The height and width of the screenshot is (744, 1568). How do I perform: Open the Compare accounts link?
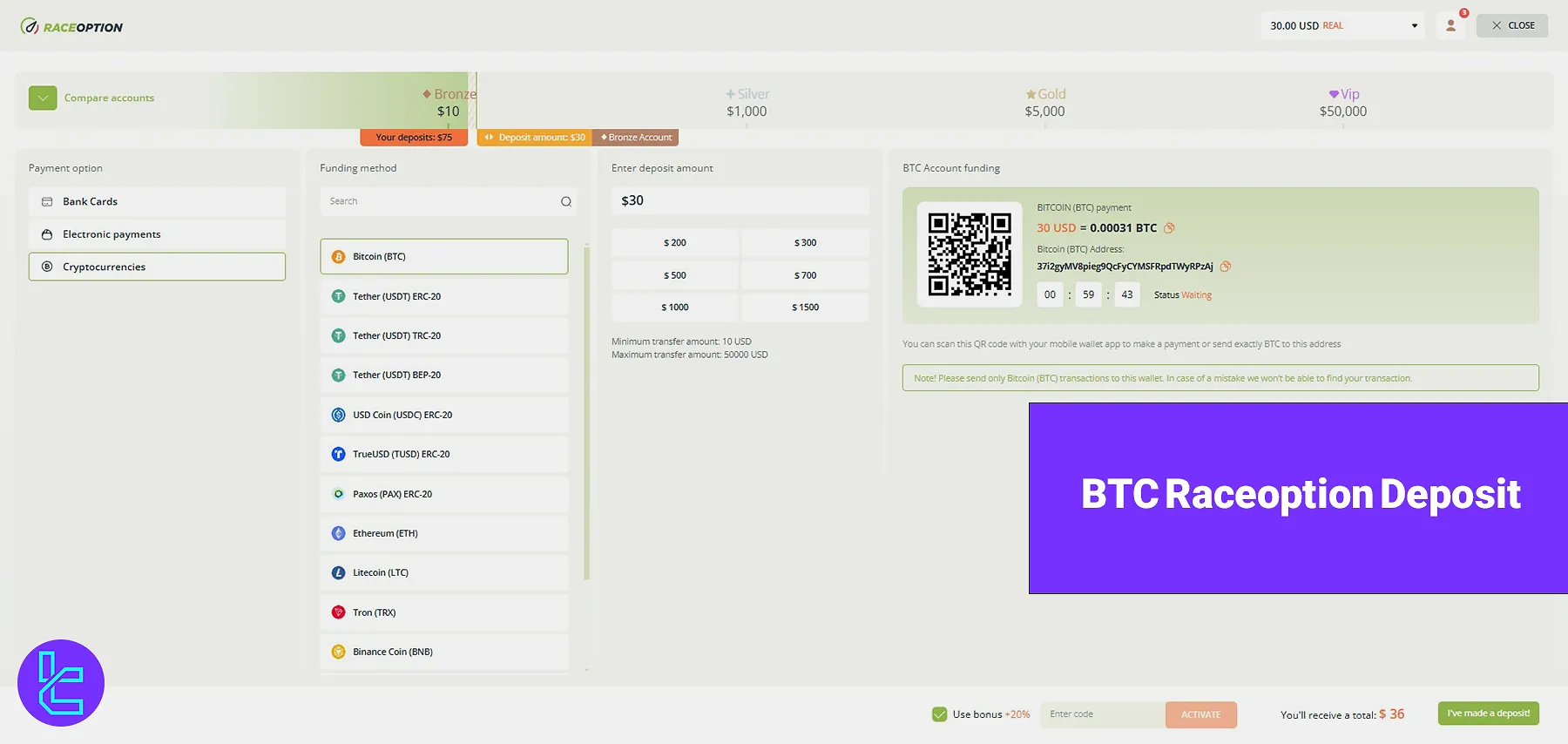(109, 98)
